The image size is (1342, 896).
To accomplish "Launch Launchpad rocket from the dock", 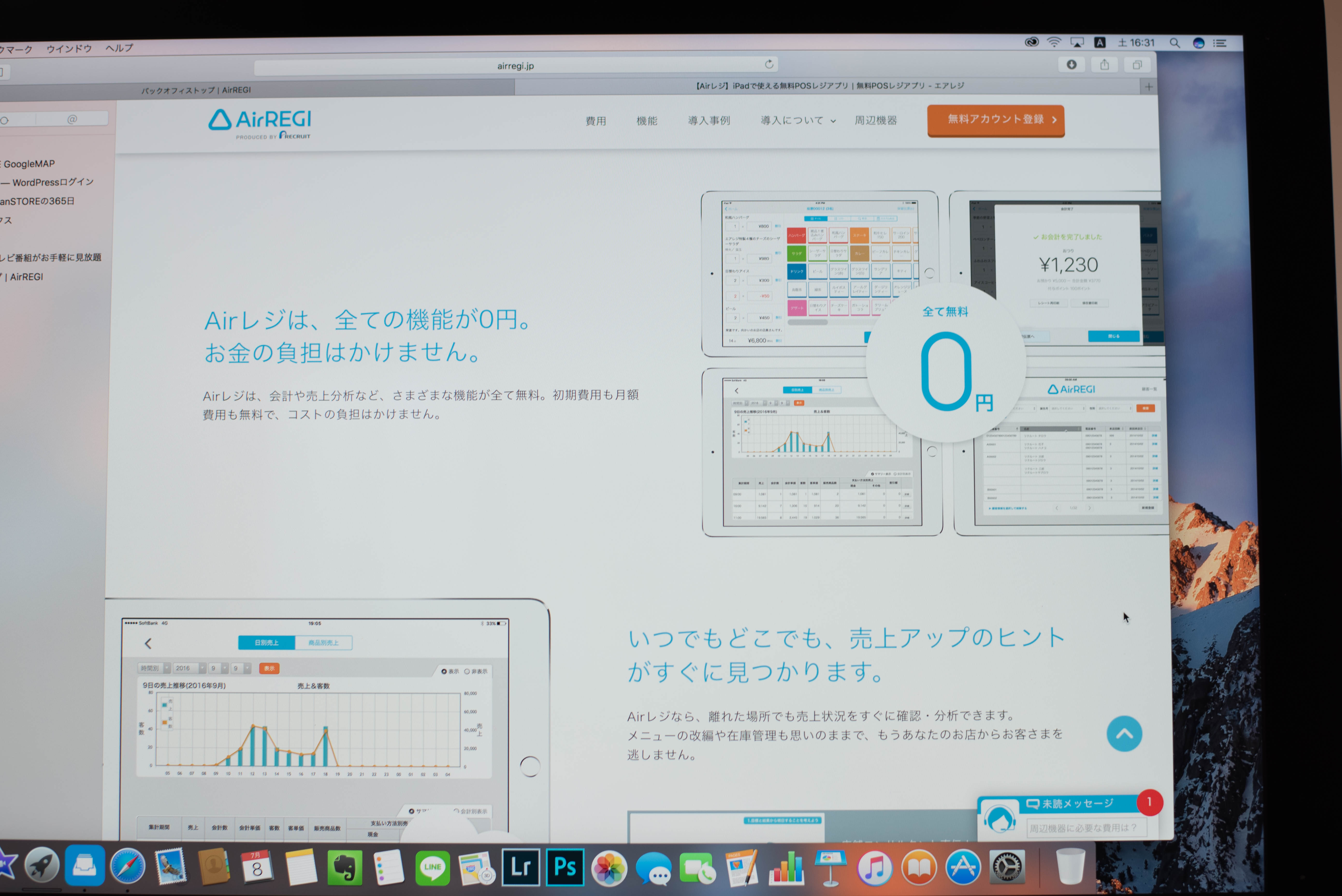I will click(42, 865).
